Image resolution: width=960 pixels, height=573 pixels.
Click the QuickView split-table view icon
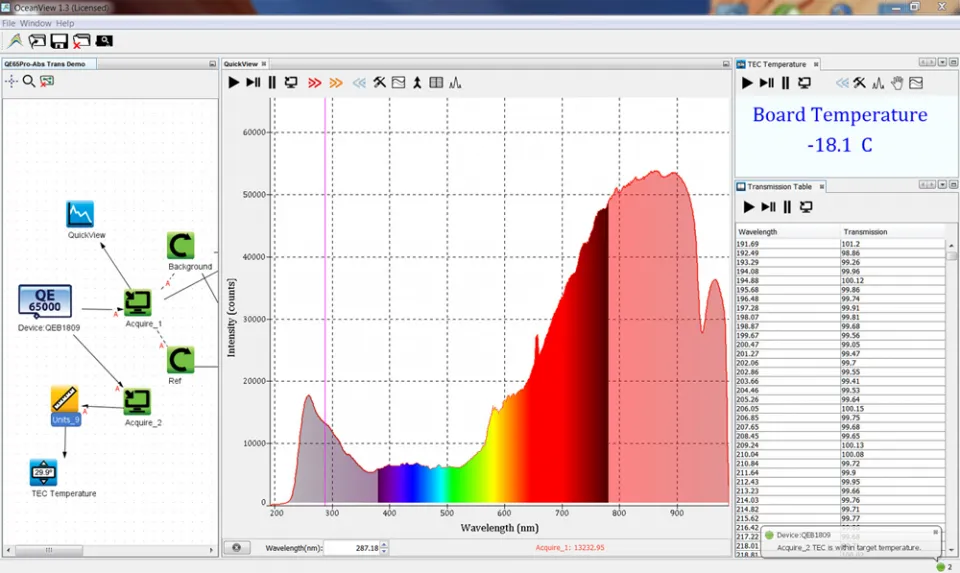436,82
